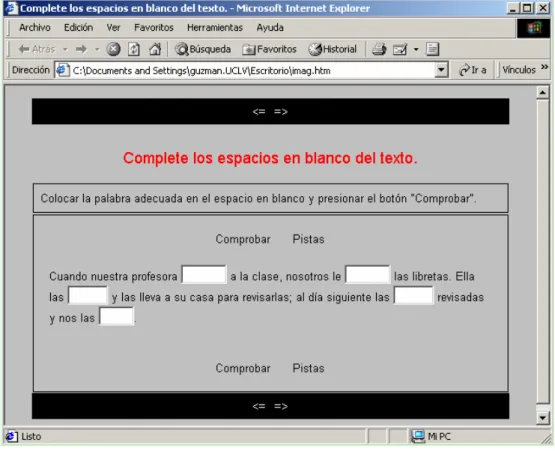Open the mail toolbar icon
The width and height of the screenshot is (555, 451).
(x=400, y=49)
